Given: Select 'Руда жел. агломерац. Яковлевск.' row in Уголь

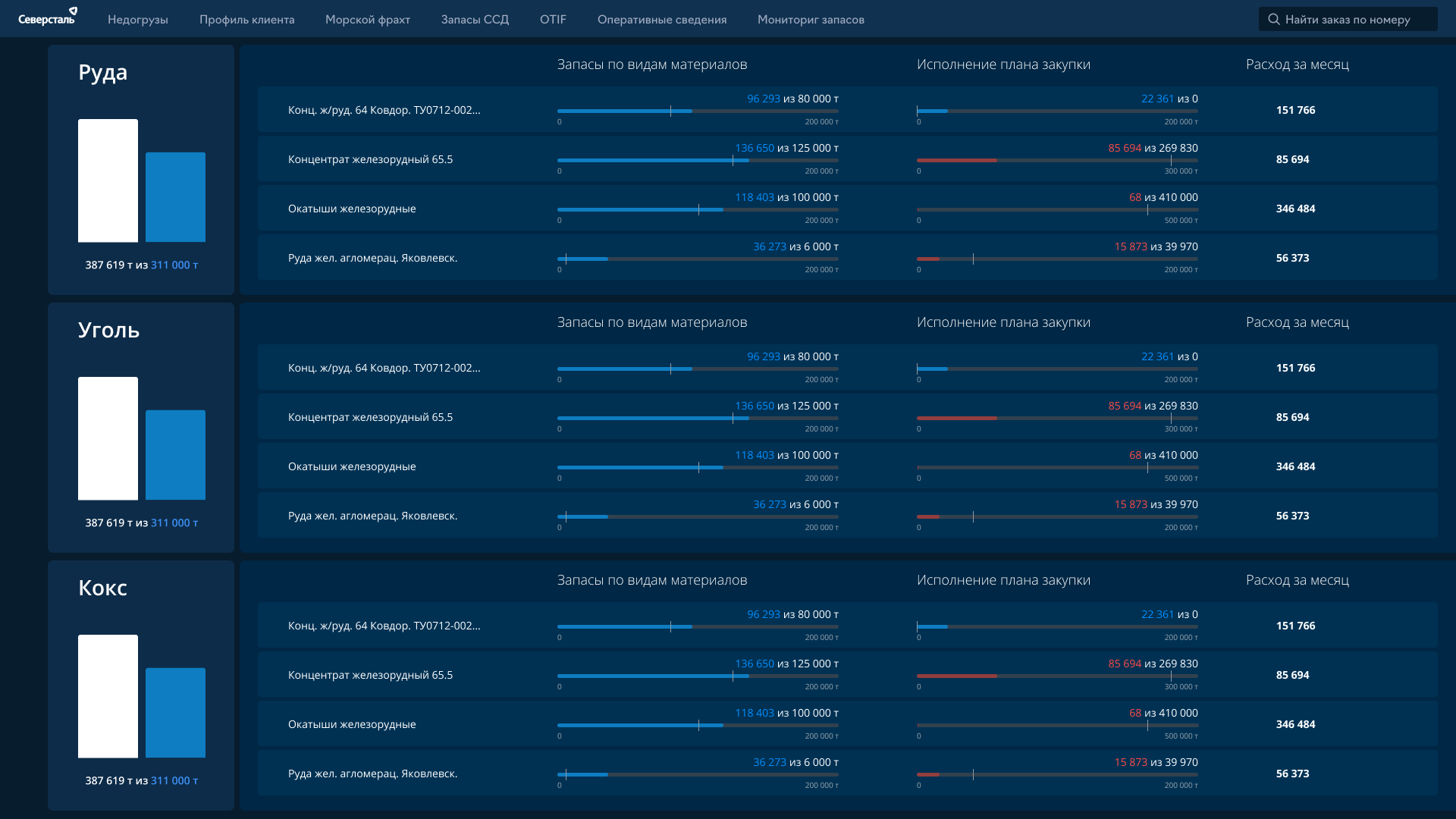Looking at the screenshot, I should coord(848,516).
